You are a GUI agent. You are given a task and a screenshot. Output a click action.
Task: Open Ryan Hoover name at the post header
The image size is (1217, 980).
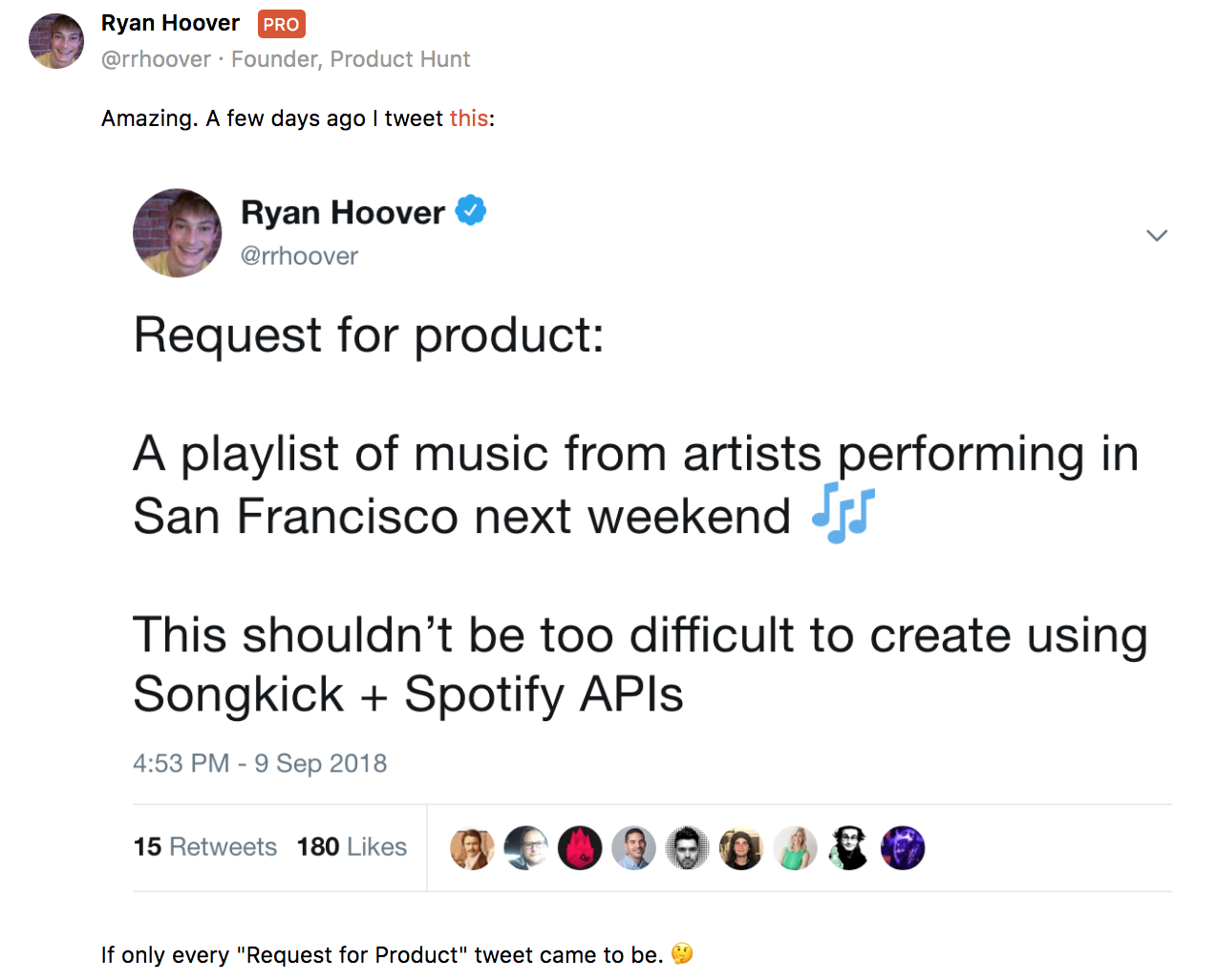[x=170, y=23]
